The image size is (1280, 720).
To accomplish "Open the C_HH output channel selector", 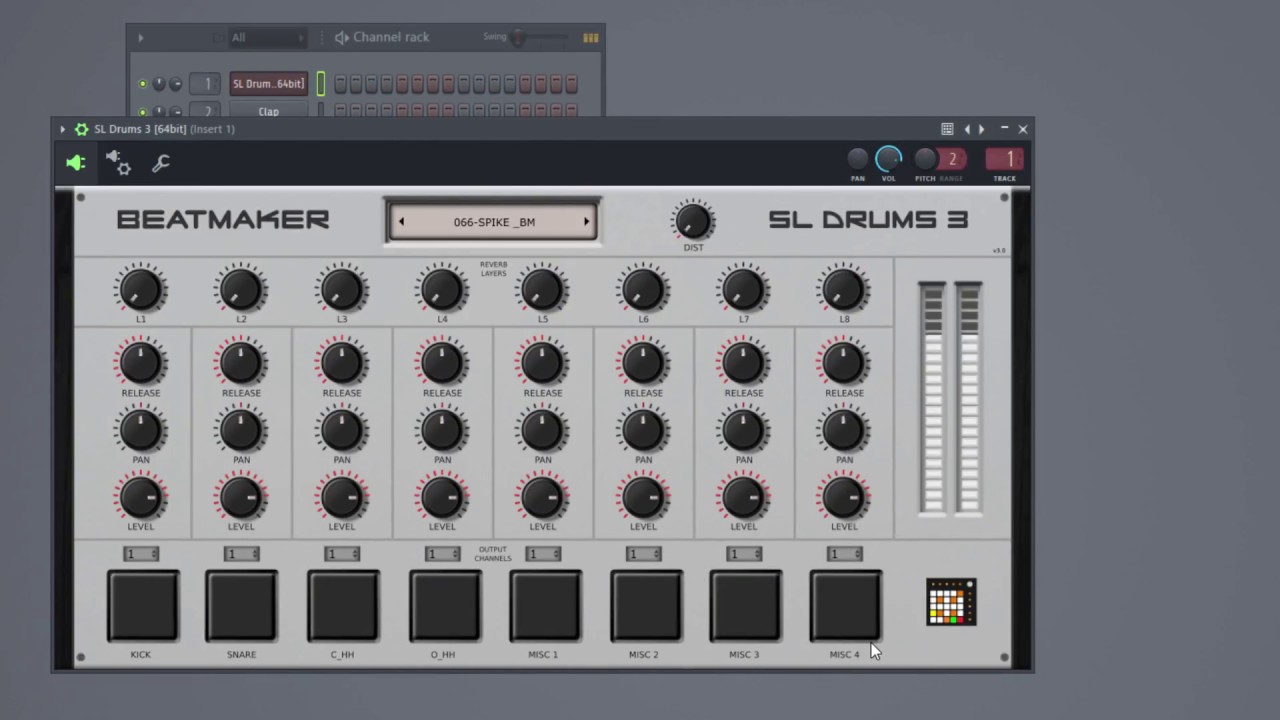I will 342,554.
